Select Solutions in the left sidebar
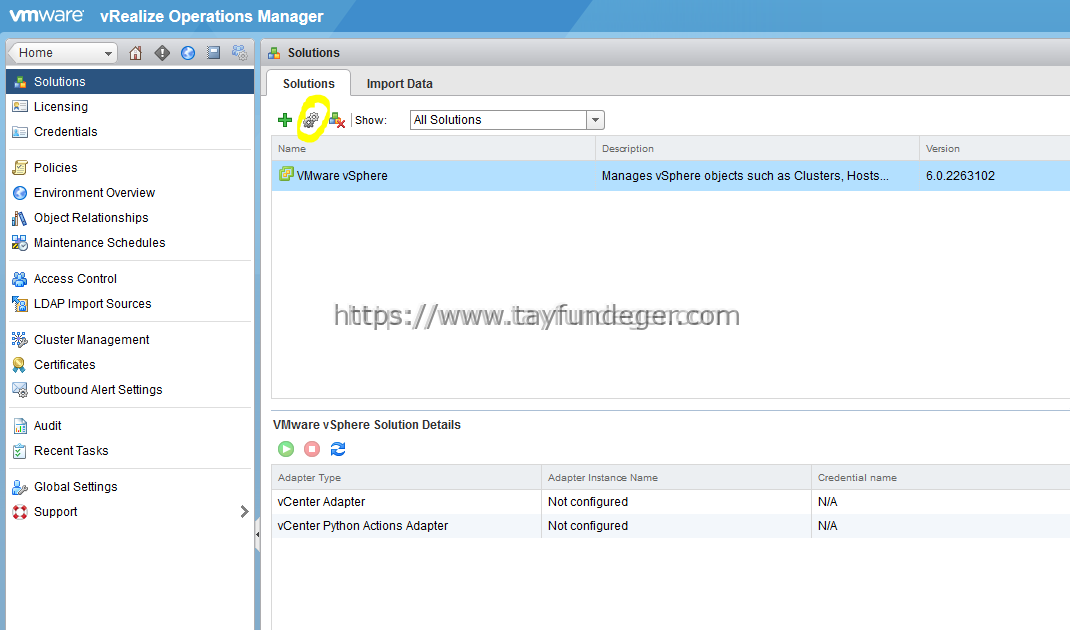The width and height of the screenshot is (1070, 630). (130, 81)
